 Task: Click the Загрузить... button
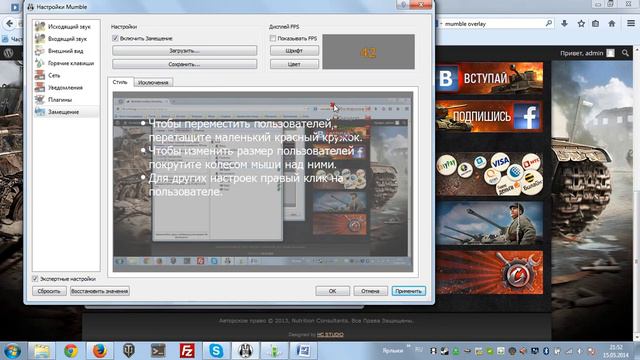click(x=184, y=51)
